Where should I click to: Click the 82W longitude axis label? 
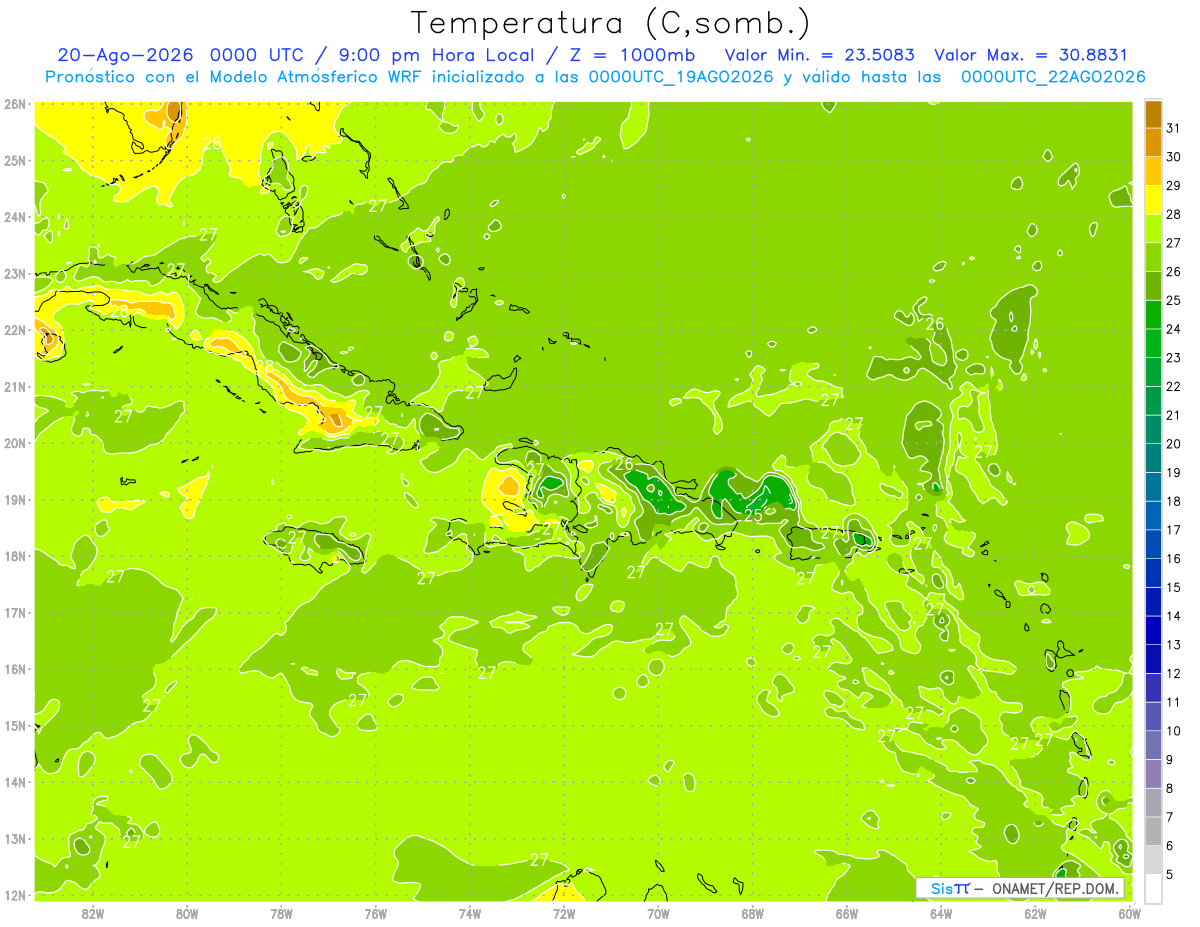pyautogui.click(x=93, y=913)
